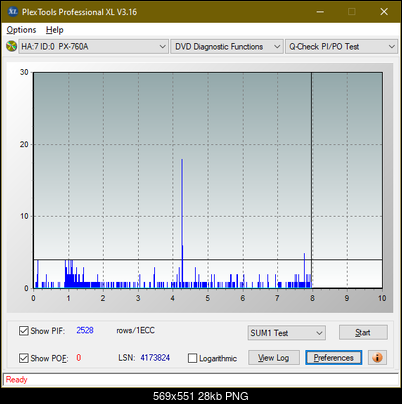Open the Options menu
Viewport: 402px width, 404px height.
click(x=21, y=30)
